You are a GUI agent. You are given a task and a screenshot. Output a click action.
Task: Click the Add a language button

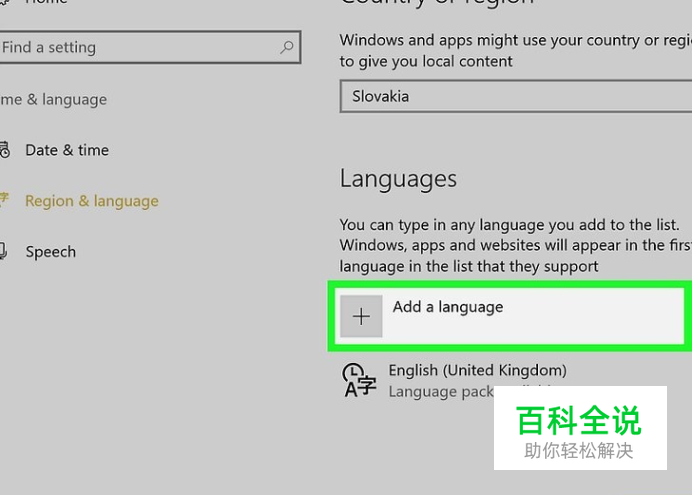tap(509, 316)
